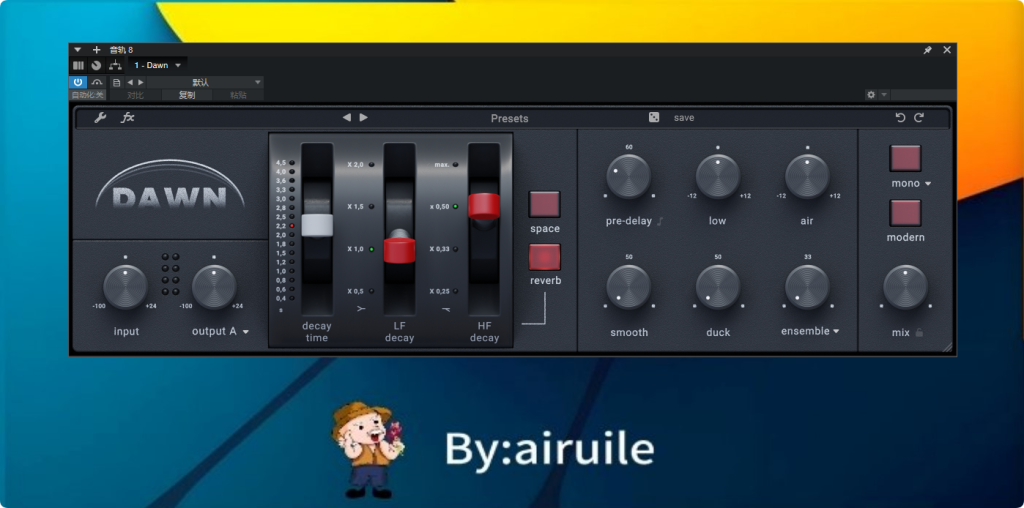Toggle the automation off button

click(87, 95)
